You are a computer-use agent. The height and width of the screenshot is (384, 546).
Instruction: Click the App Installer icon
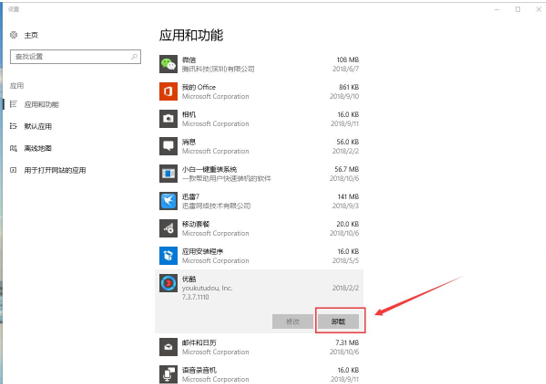click(168, 256)
